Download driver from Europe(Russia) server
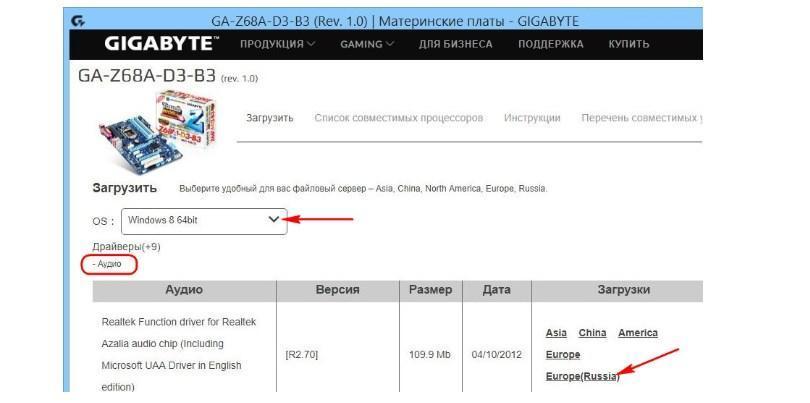The width and height of the screenshot is (810, 403). 582,377
